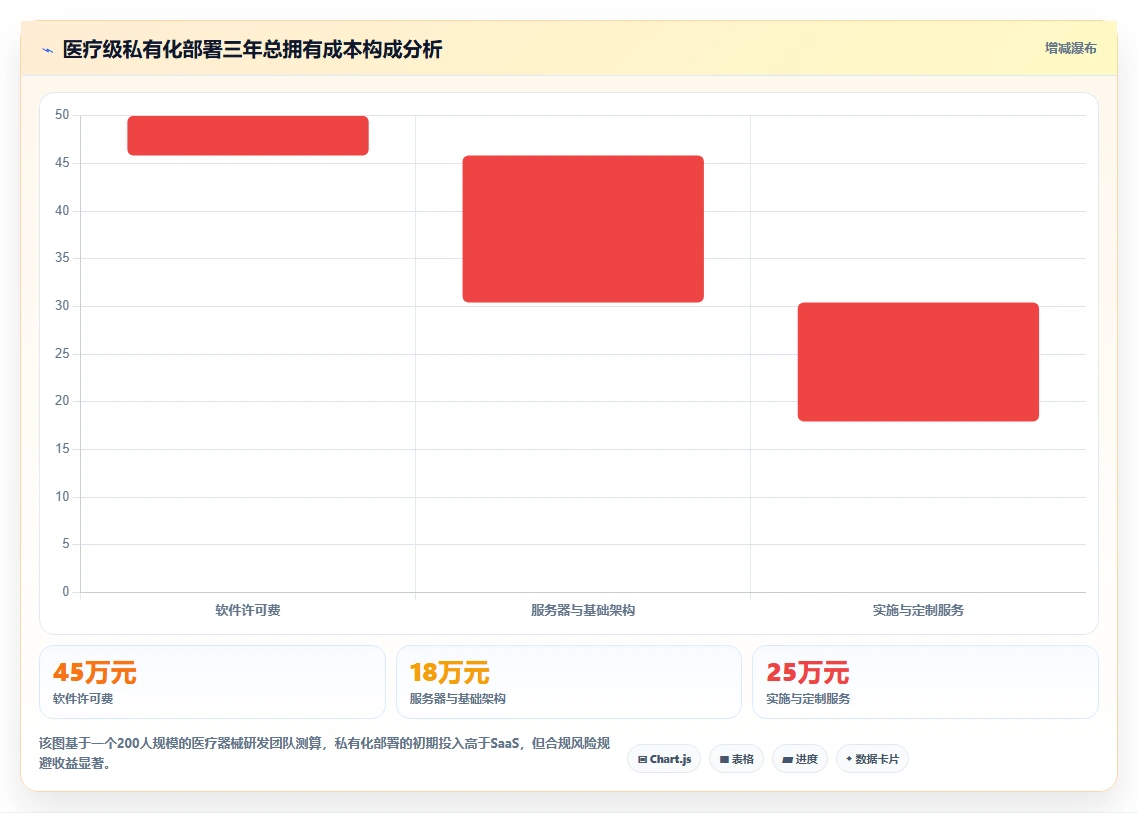Click the lightning icon beside the chart title
Screen dimensions: 1138x813
(x=47, y=50)
